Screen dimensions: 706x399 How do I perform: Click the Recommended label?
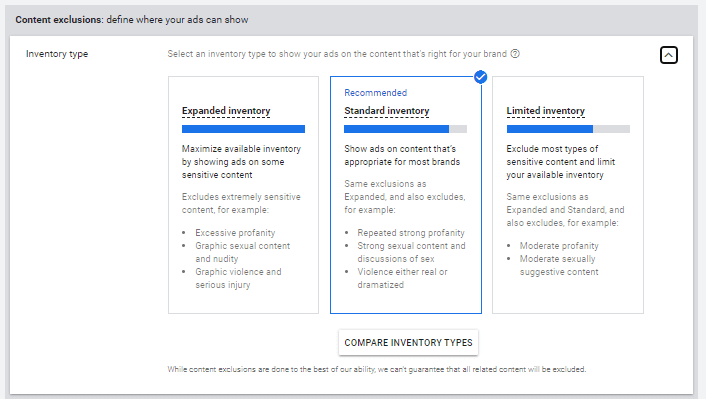376,93
